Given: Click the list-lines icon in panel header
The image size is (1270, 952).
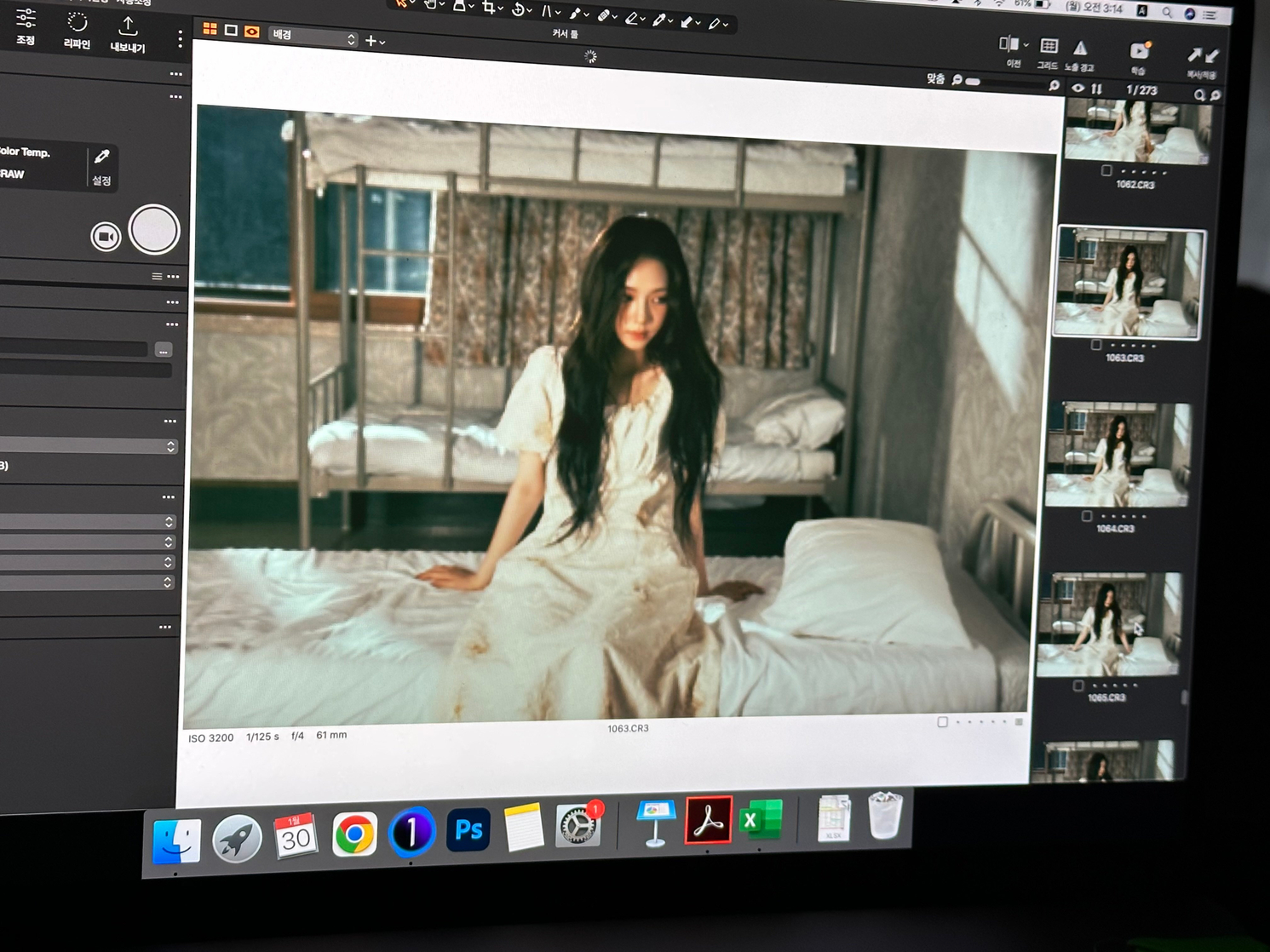Looking at the screenshot, I should point(157,276).
